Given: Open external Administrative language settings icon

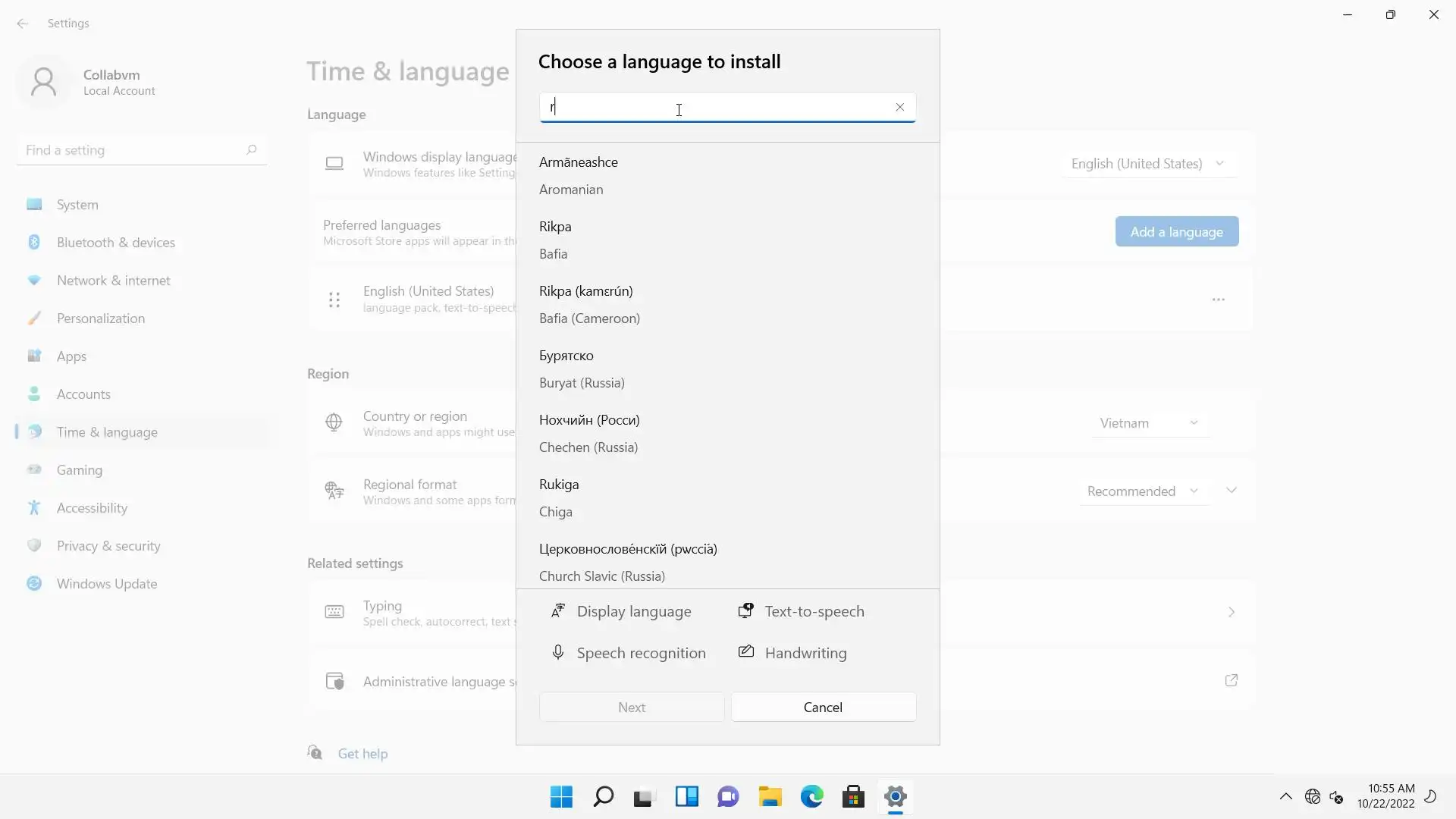Looking at the screenshot, I should click(1232, 681).
